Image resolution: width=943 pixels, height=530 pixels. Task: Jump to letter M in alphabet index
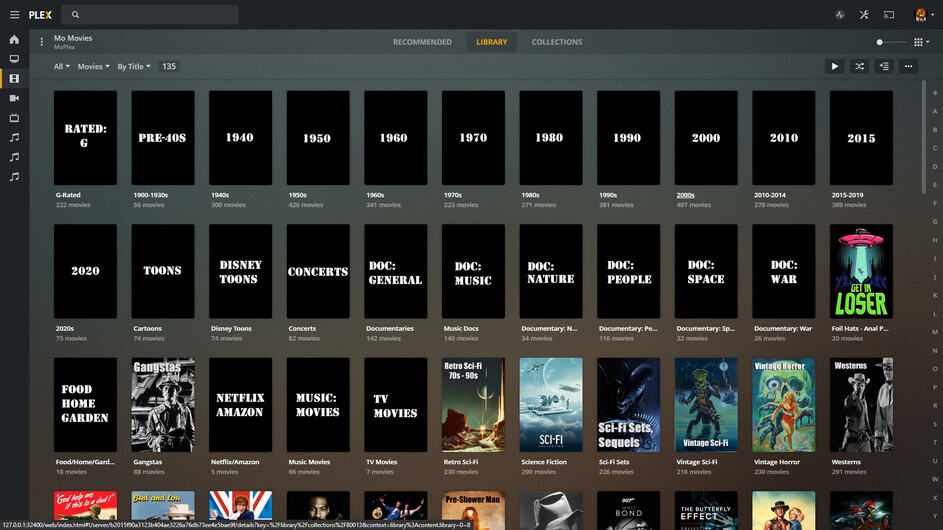tap(935, 332)
